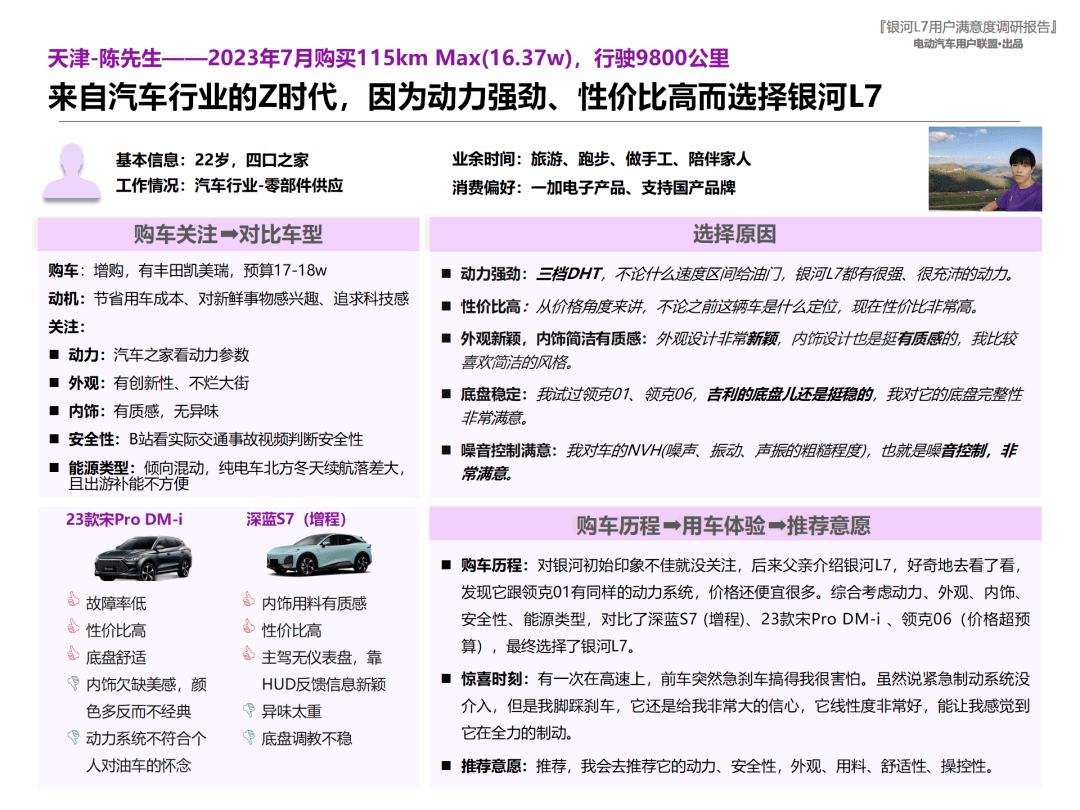This screenshot has height=810, width=1080.
Task: Select the 消费偏好：一加电子产品 line
Action: [x=594, y=187]
